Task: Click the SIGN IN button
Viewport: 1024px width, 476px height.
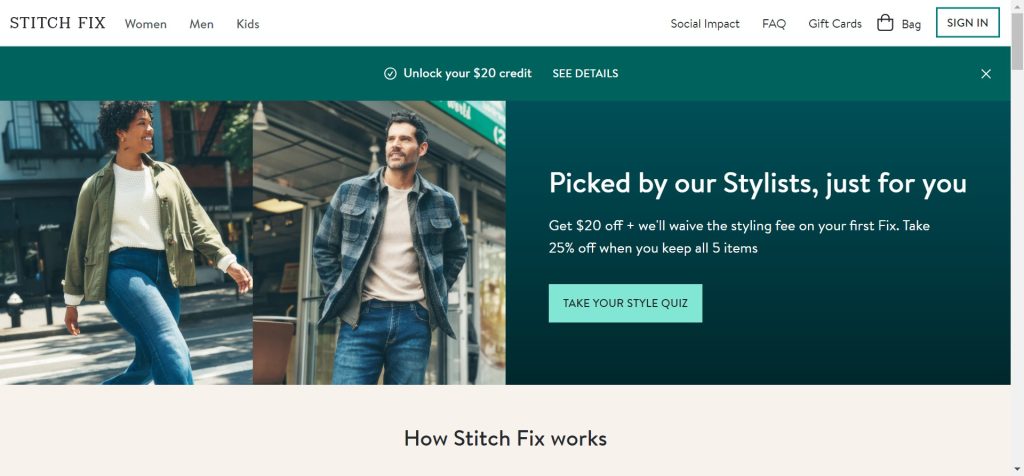Action: point(967,23)
